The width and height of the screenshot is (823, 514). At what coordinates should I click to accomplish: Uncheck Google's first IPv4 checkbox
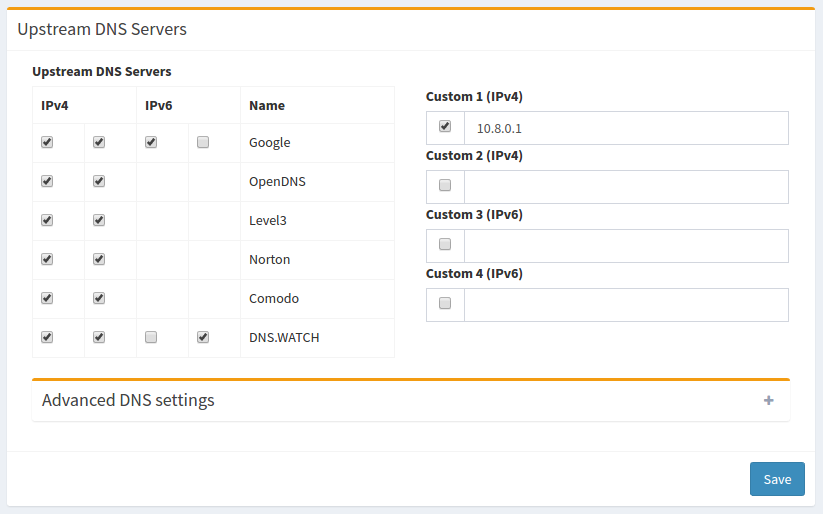pos(47,143)
